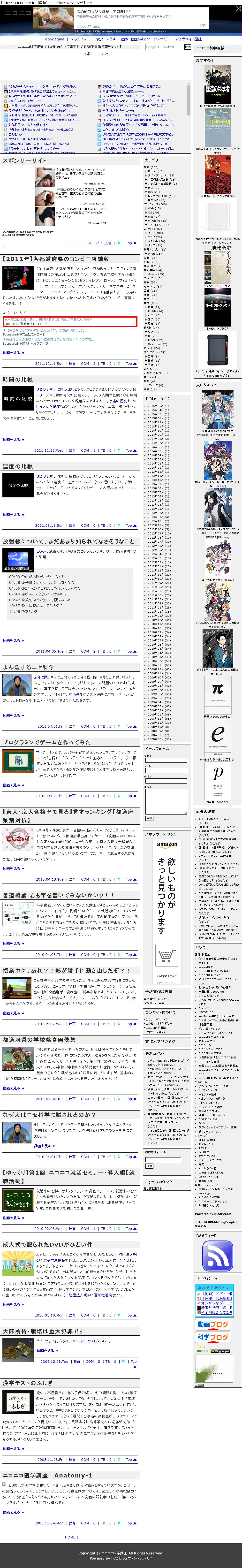Click the 温度の比較 thumbnail image

18,485
